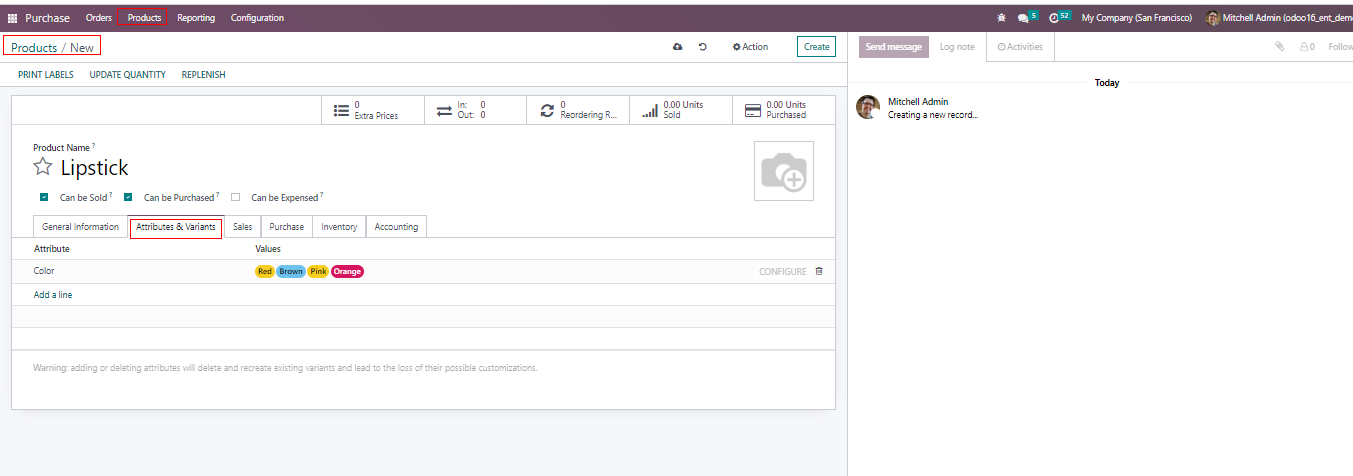Image resolution: width=1353 pixels, height=476 pixels.
Task: Click the bug debug icon
Action: [x=1002, y=18]
